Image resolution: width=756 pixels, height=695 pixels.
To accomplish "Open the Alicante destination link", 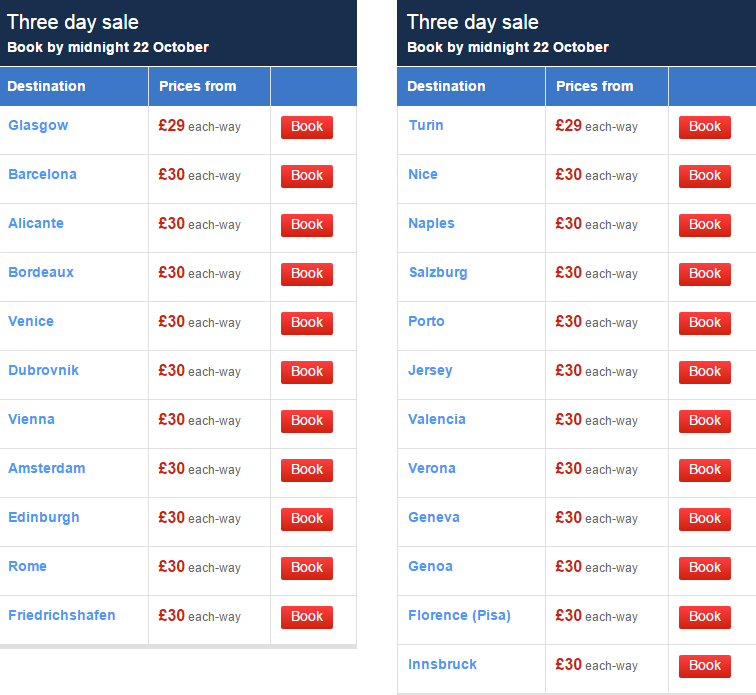I will 36,223.
